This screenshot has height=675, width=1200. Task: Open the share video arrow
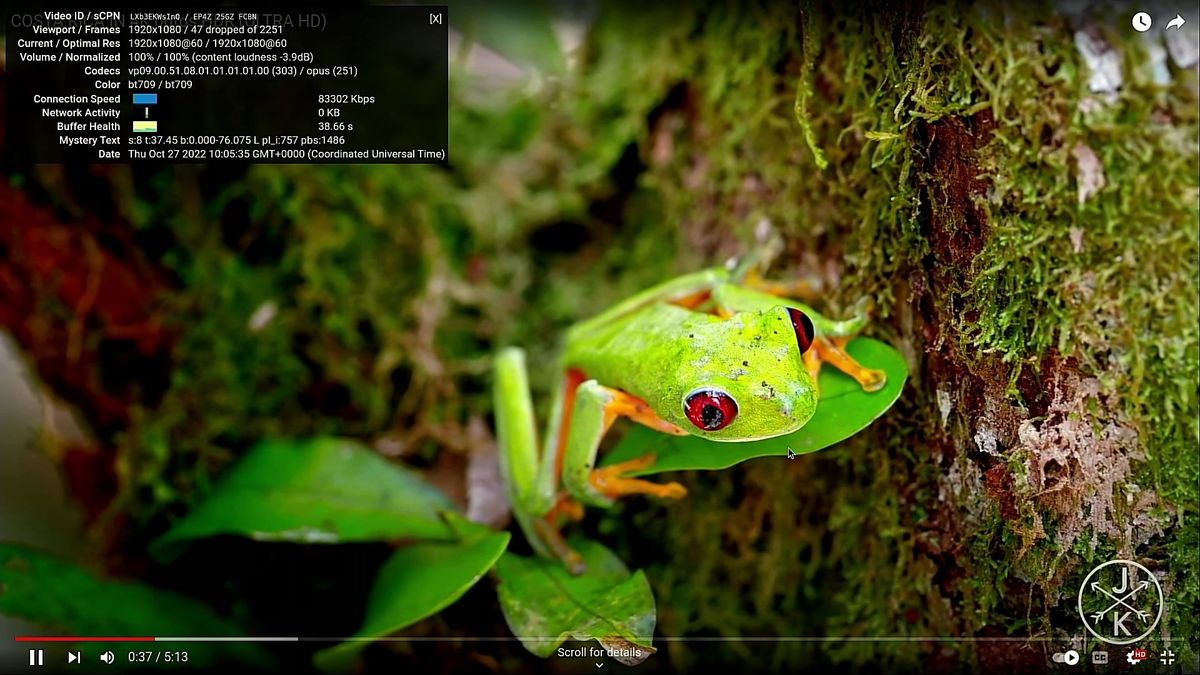pyautogui.click(x=1175, y=22)
